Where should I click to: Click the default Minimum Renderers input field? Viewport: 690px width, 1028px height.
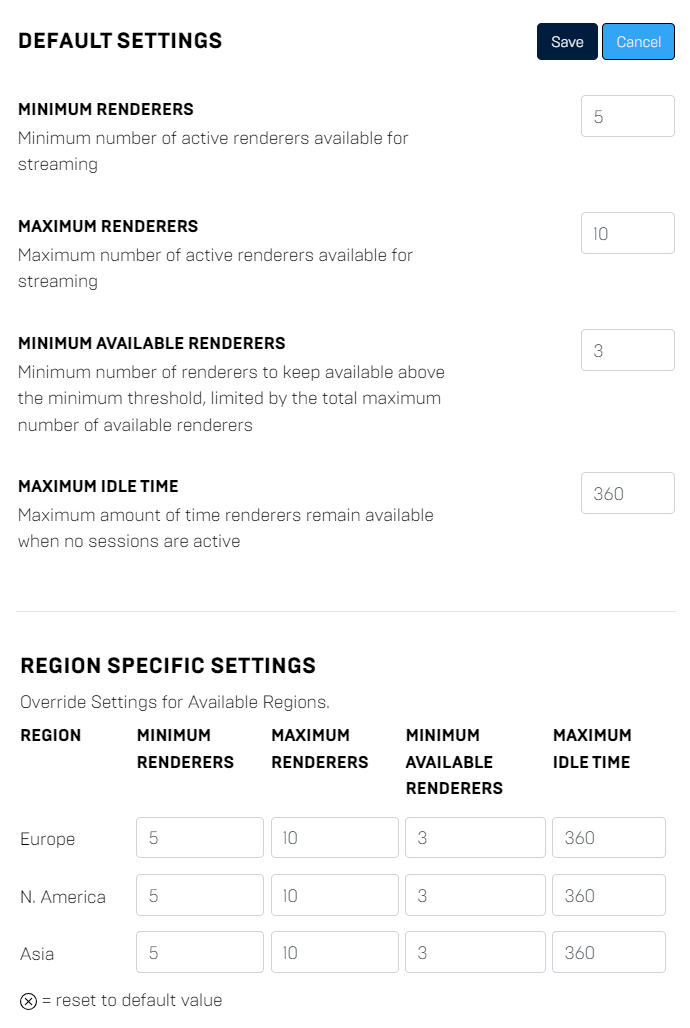coord(628,116)
